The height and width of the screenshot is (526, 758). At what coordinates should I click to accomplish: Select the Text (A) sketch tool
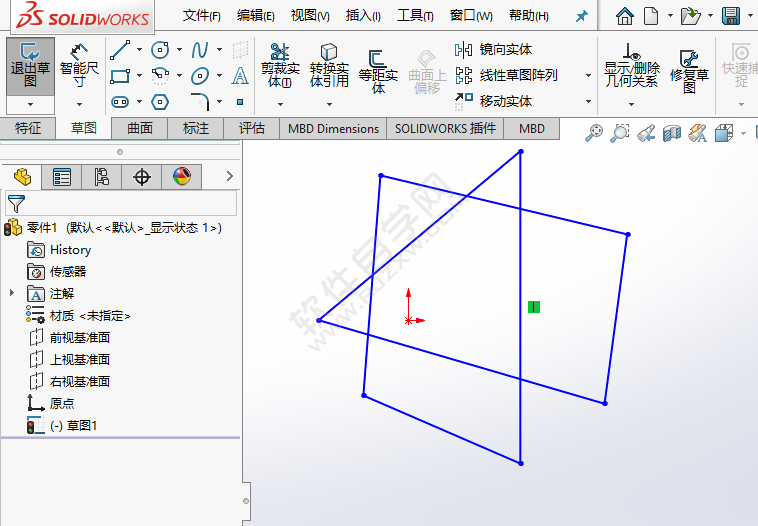click(240, 76)
